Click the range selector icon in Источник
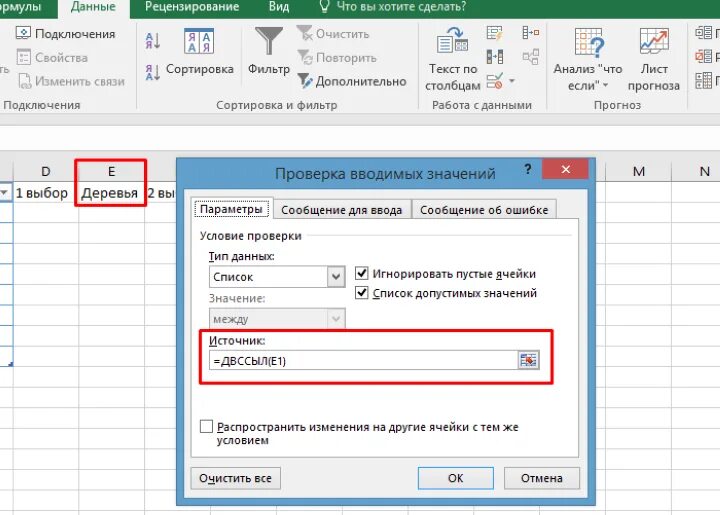720x515 pixels. [x=529, y=360]
